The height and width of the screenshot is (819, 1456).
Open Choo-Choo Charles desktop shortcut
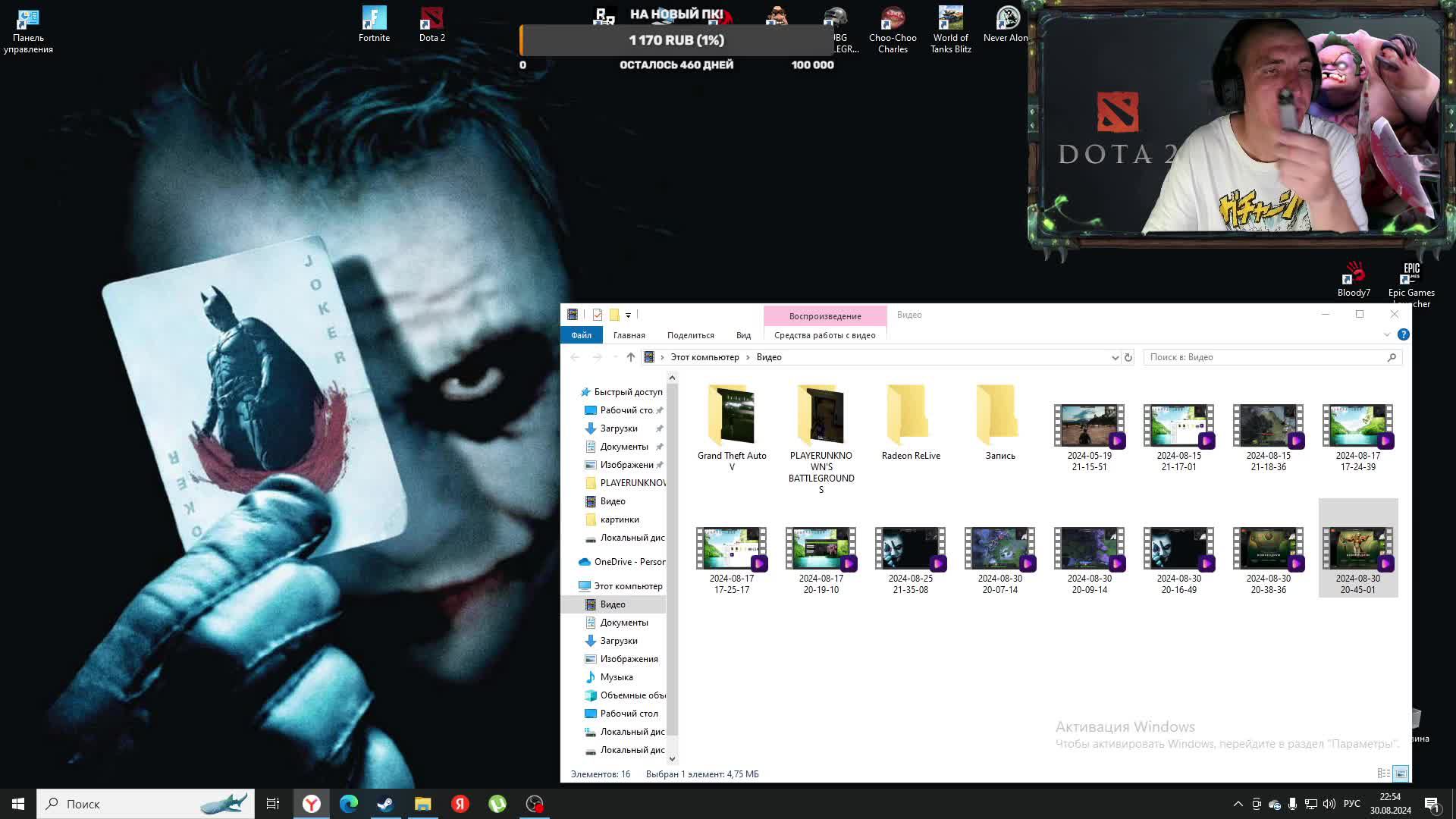[x=893, y=30]
